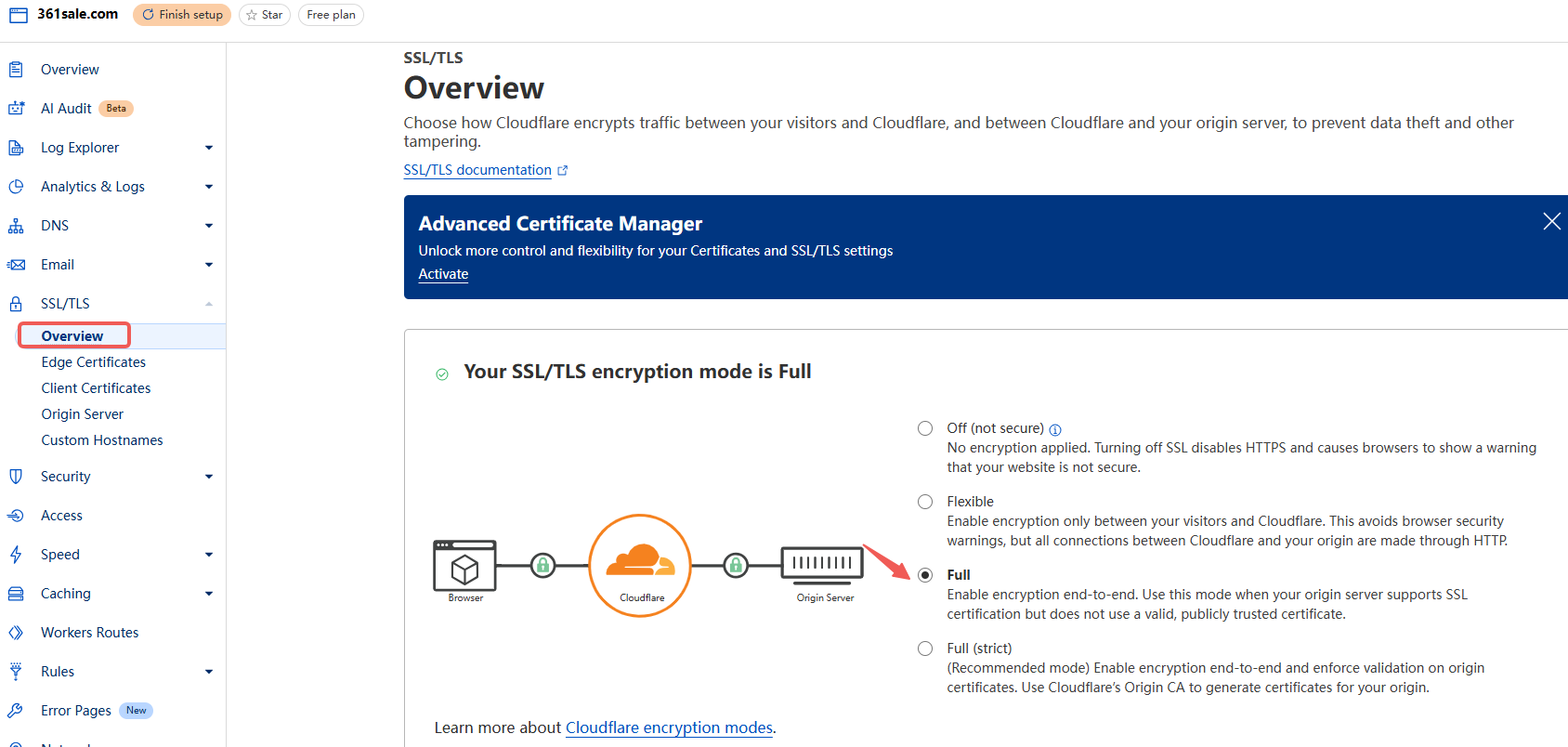The height and width of the screenshot is (747, 1568).
Task: Click the Analytics & Logs icon
Action: [17, 186]
